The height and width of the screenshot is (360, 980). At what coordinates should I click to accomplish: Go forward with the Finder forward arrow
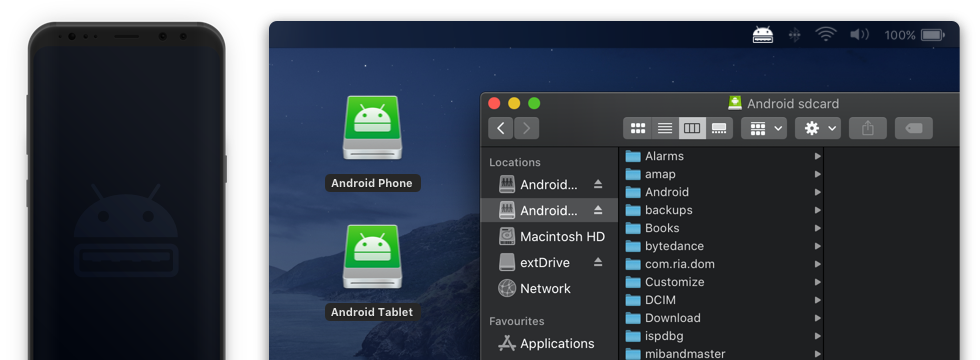[x=526, y=128]
